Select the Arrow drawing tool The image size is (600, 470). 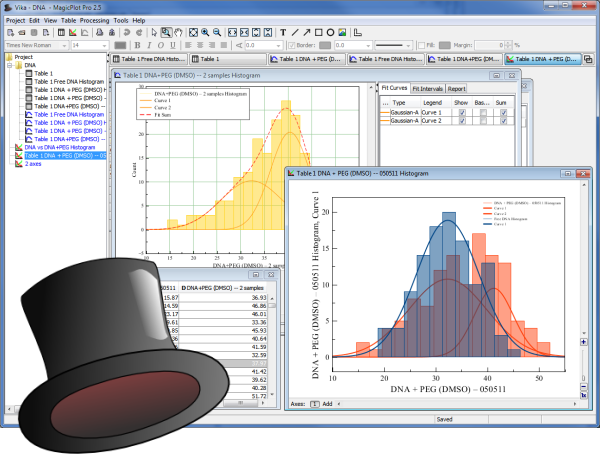pos(307,33)
